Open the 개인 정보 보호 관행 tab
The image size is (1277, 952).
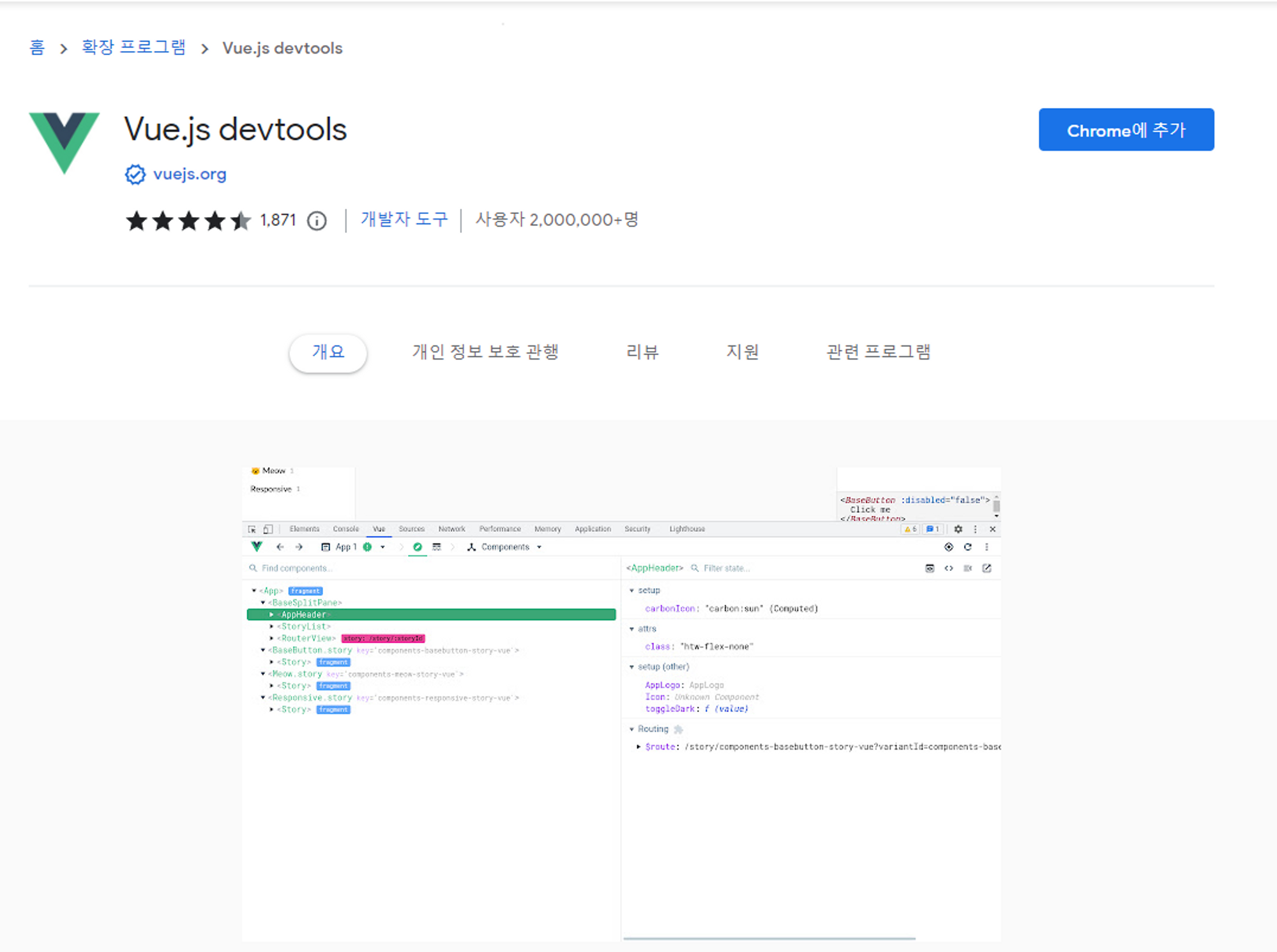click(485, 352)
